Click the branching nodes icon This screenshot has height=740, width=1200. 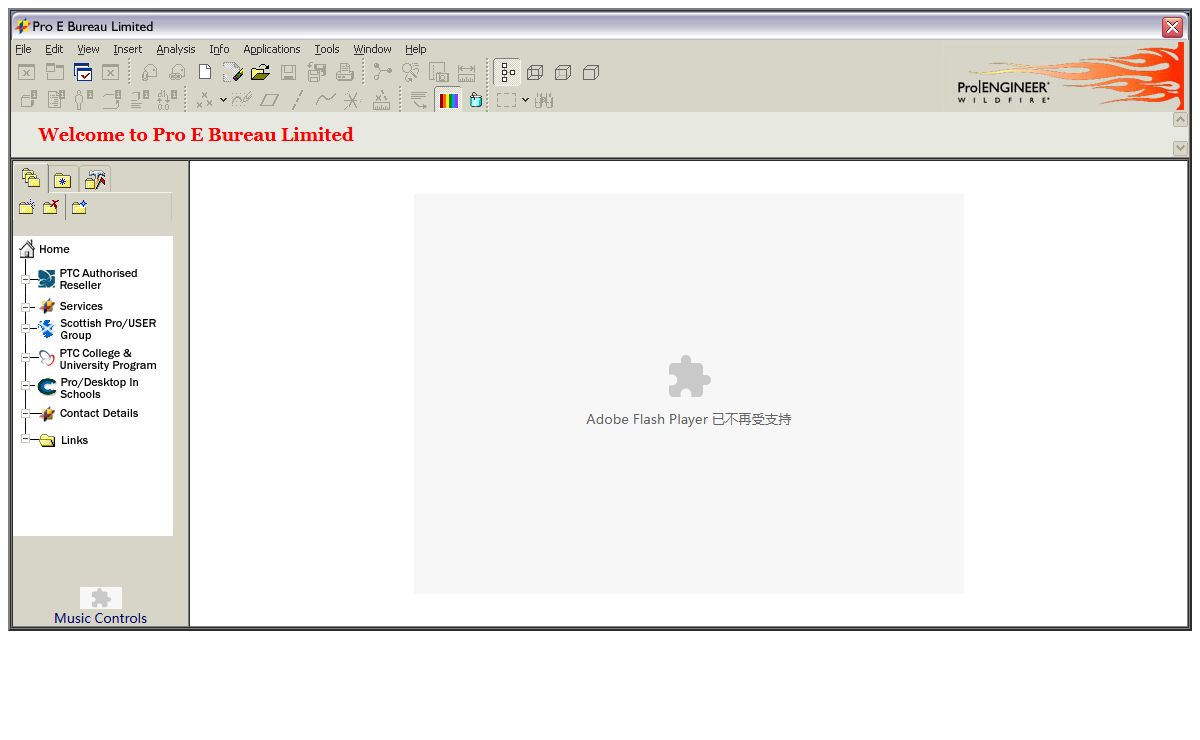point(382,72)
